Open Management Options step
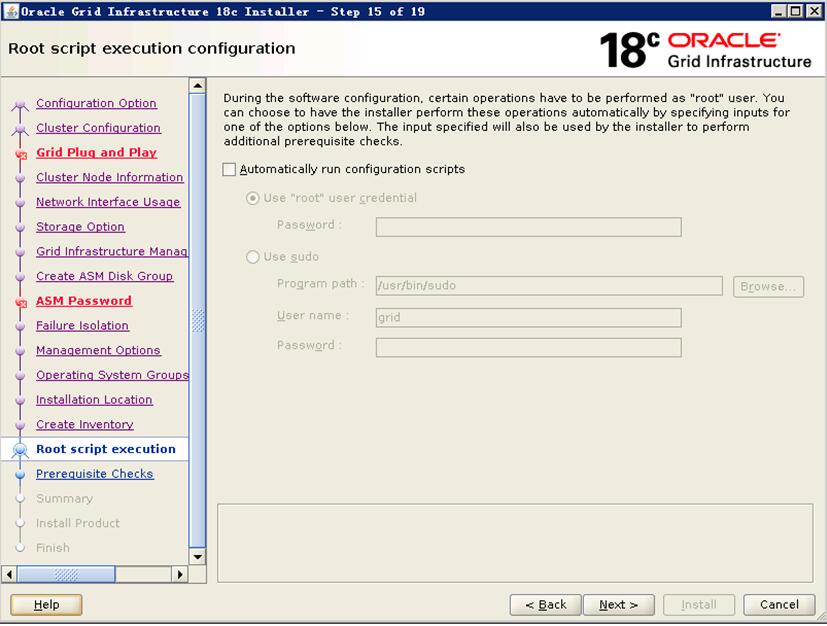The width and height of the screenshot is (827, 626). (x=98, y=351)
